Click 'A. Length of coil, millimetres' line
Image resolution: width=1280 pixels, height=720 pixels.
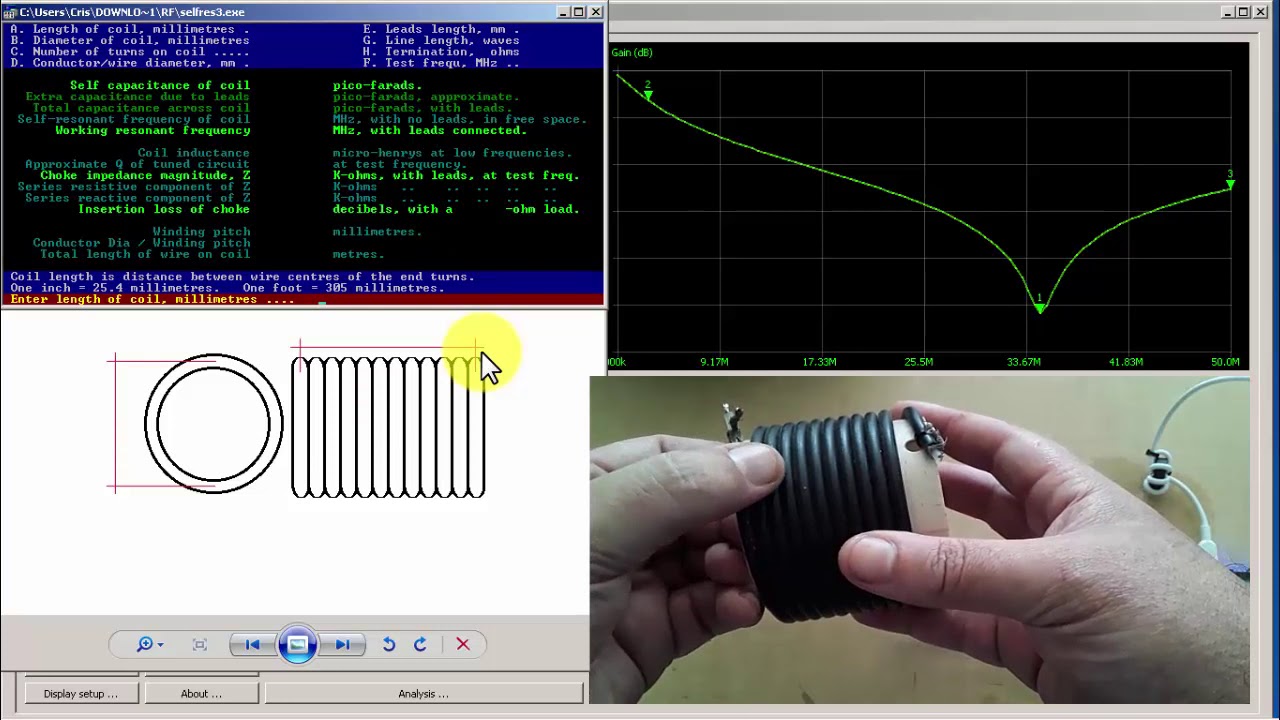(x=130, y=29)
